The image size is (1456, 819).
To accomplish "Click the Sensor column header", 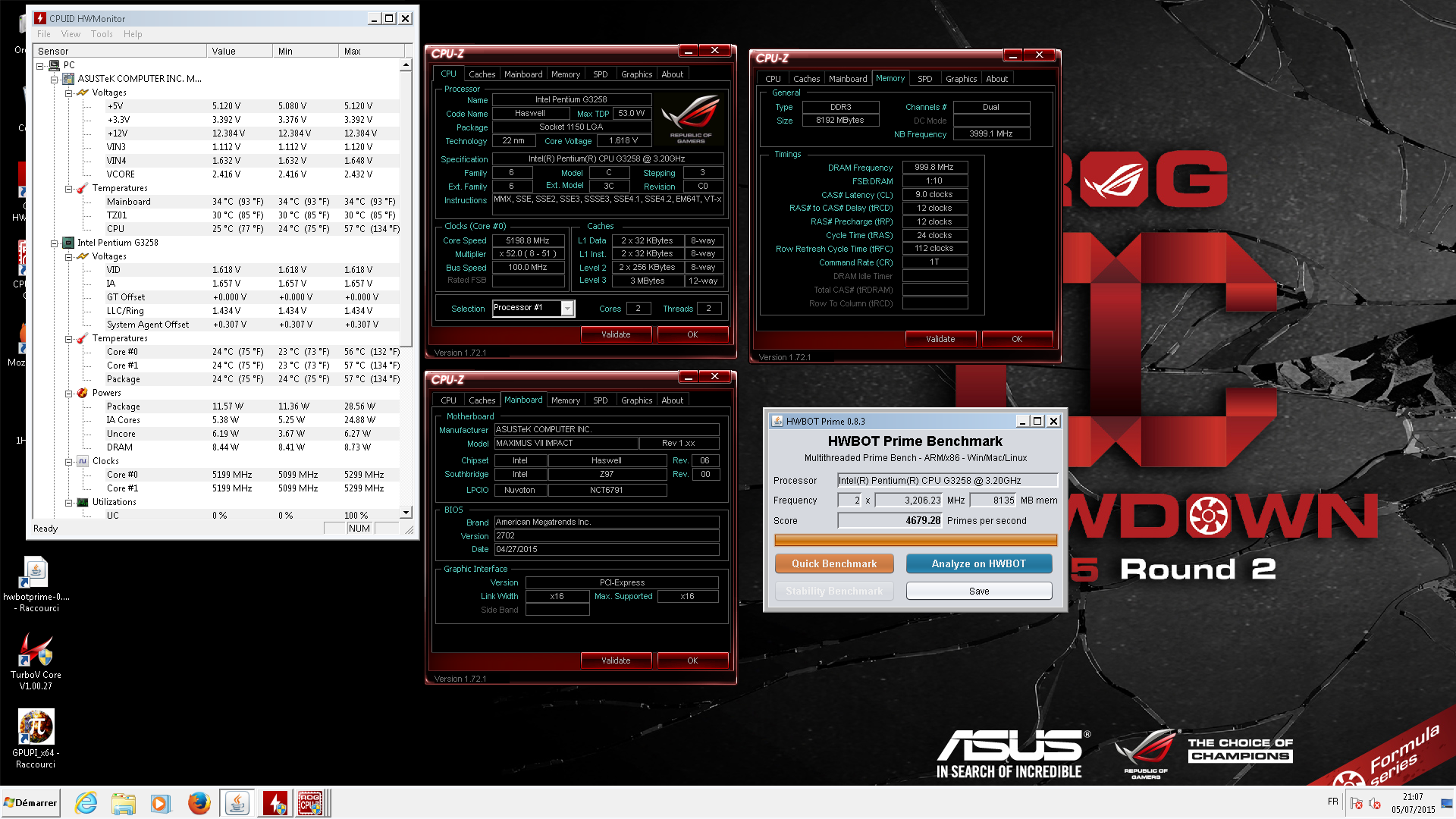I will (x=121, y=51).
